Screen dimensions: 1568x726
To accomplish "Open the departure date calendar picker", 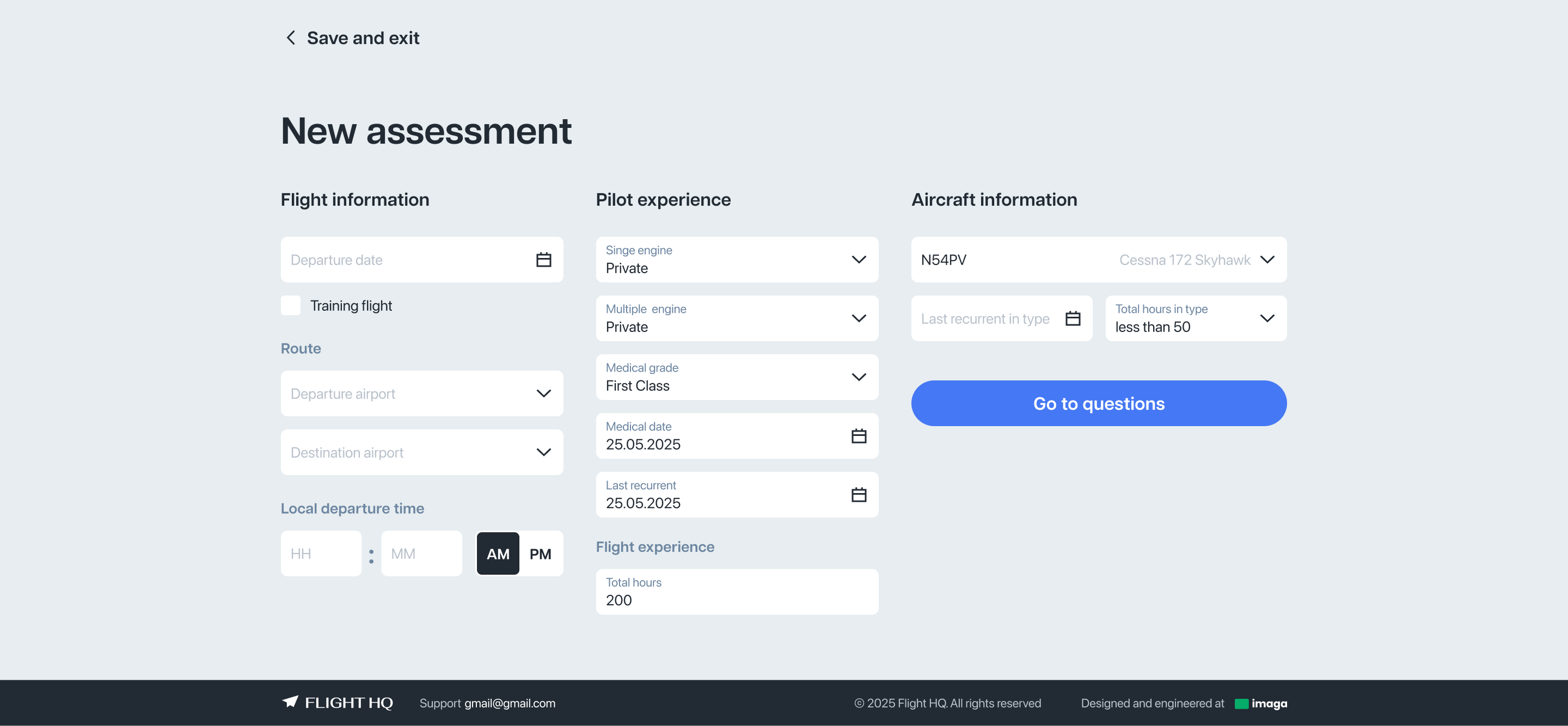I will tap(543, 259).
